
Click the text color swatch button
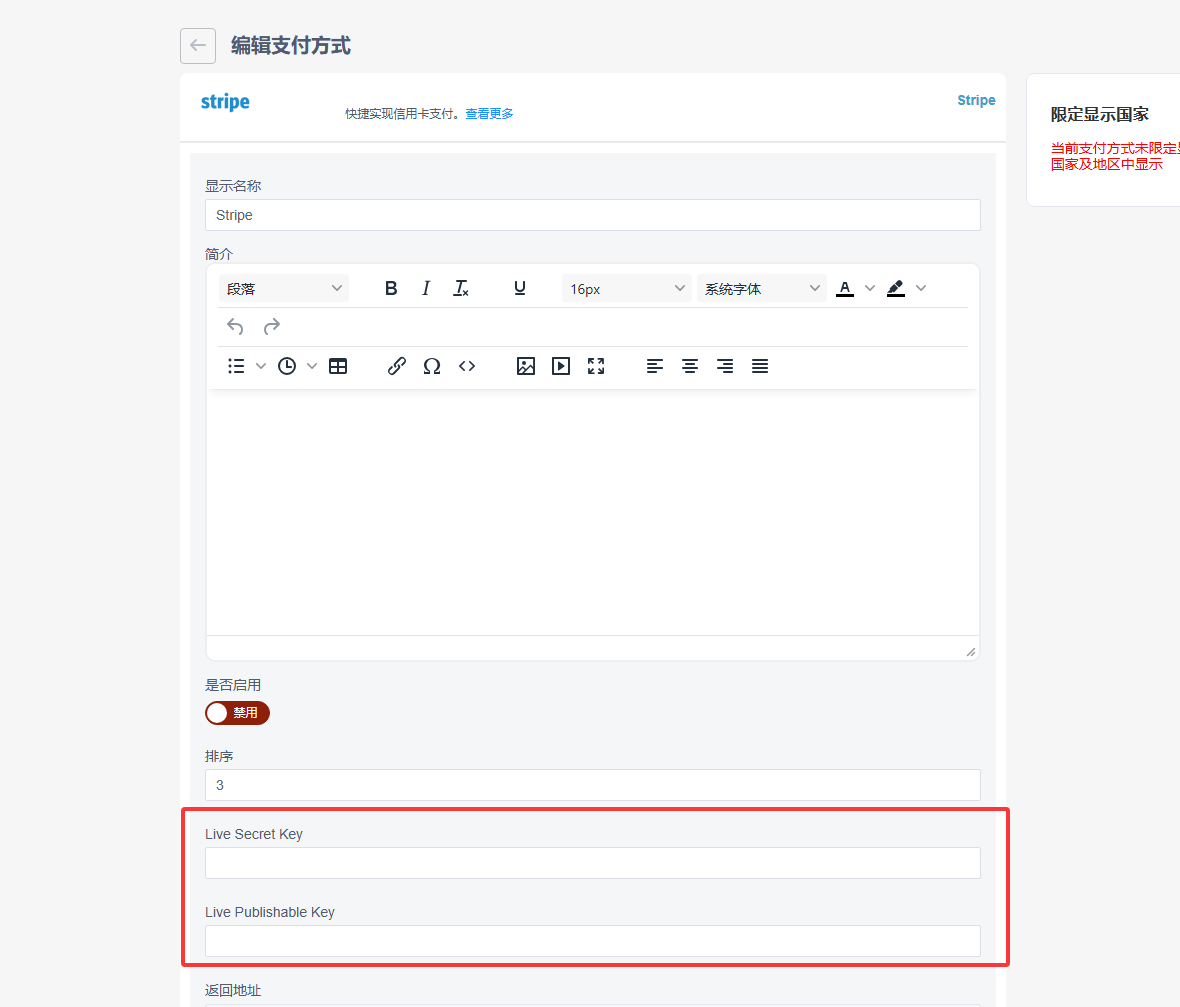coord(845,288)
